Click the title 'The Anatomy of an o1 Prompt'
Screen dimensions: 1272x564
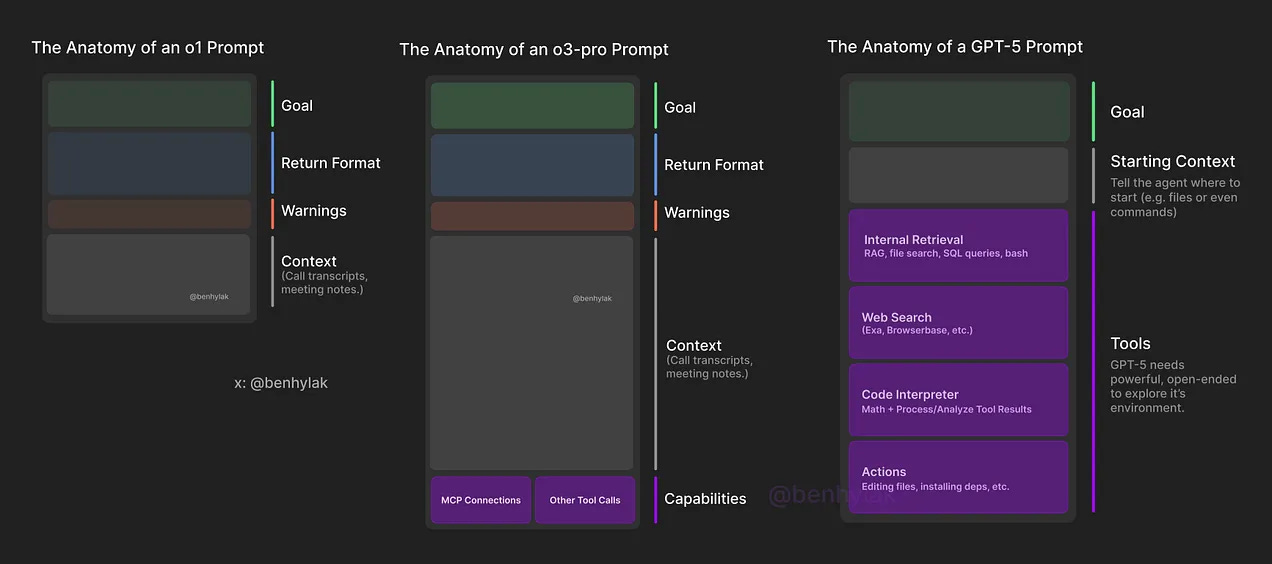[x=148, y=47]
